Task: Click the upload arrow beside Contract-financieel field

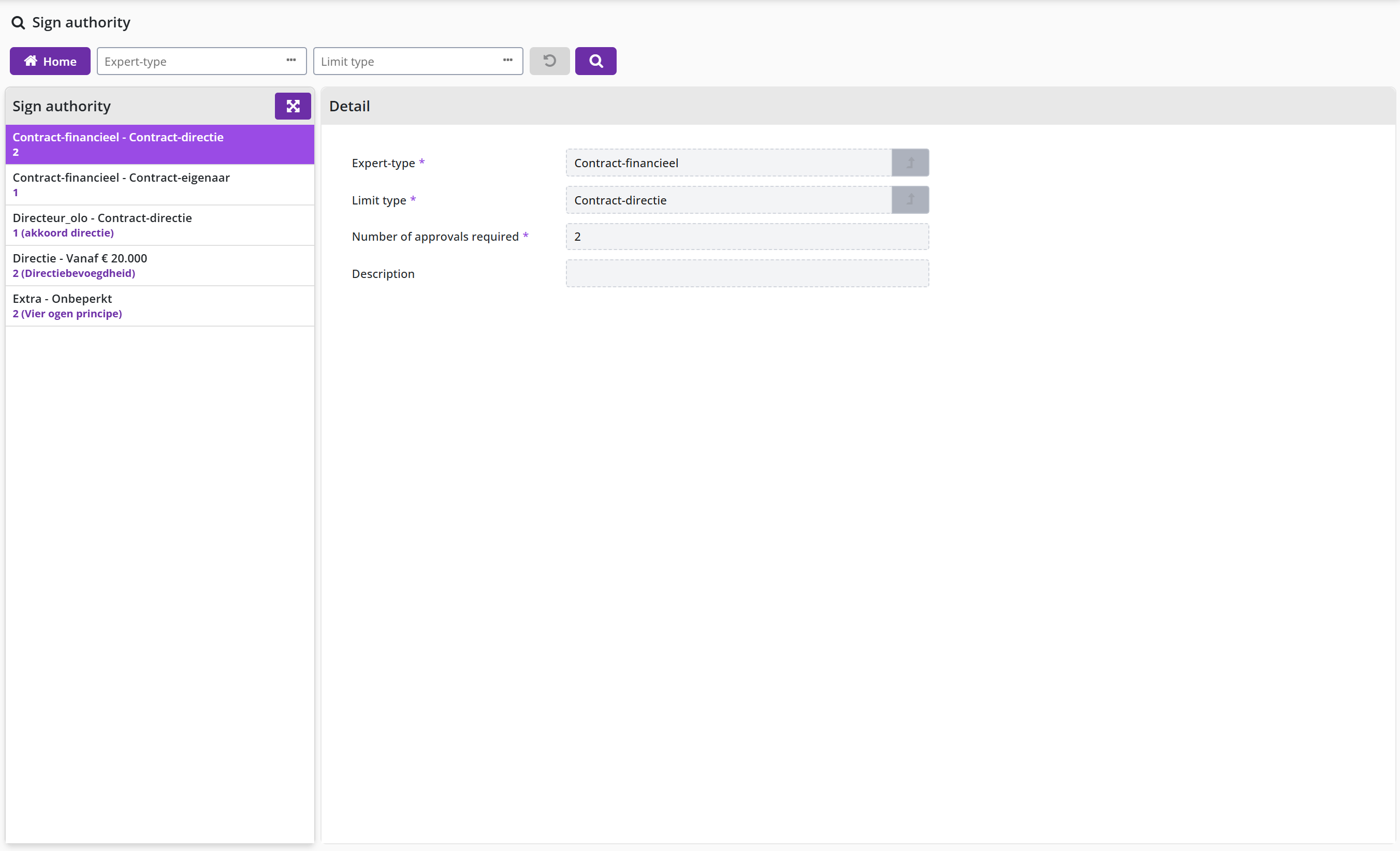Action: pos(910,163)
